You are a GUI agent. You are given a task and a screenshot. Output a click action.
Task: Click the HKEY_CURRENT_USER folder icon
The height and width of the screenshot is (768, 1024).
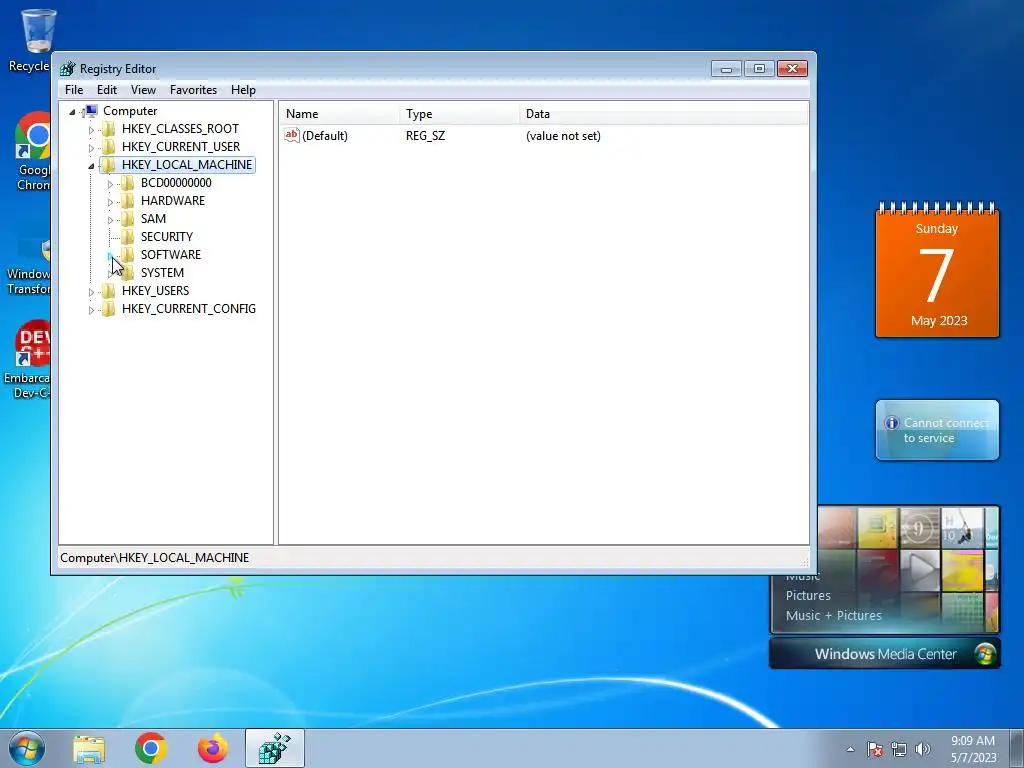coord(109,146)
